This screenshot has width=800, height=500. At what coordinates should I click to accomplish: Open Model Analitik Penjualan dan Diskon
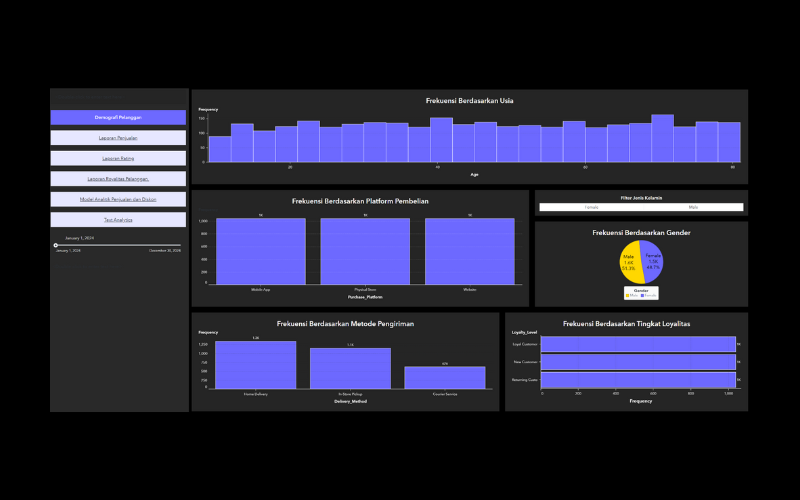(x=118, y=199)
